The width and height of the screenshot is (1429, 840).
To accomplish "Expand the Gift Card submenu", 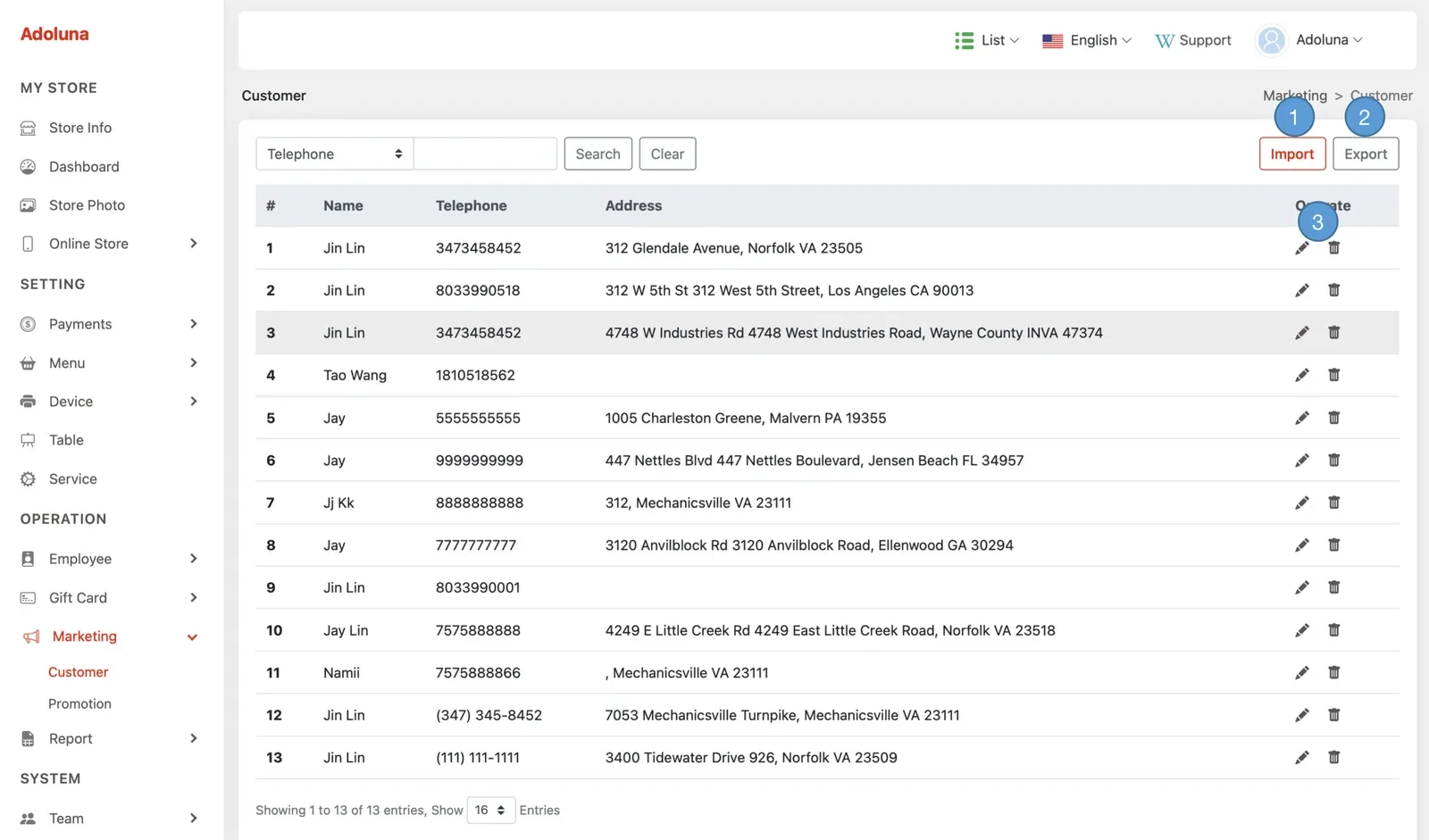I will coord(193,597).
